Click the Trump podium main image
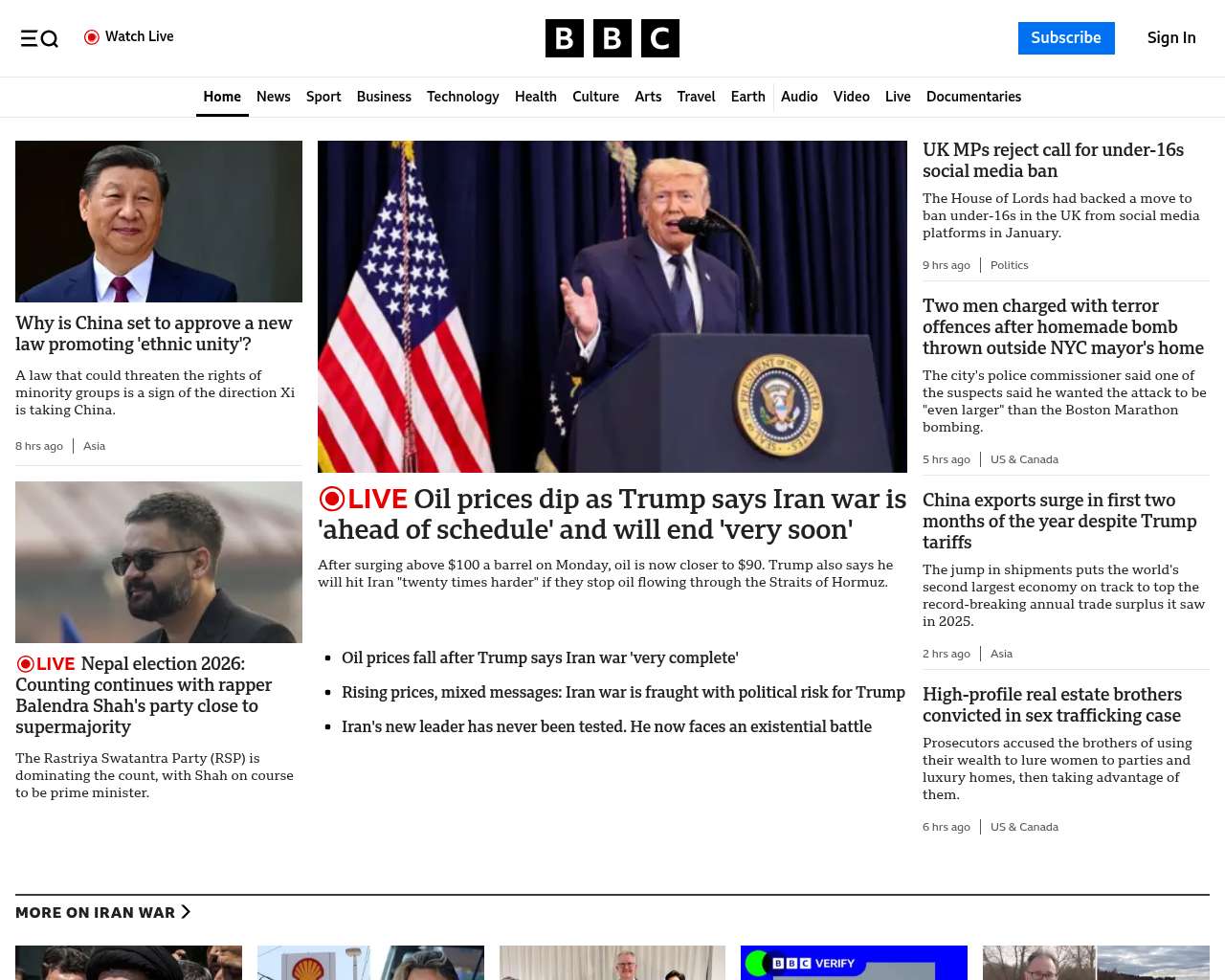The width and height of the screenshot is (1225, 980). [x=612, y=306]
